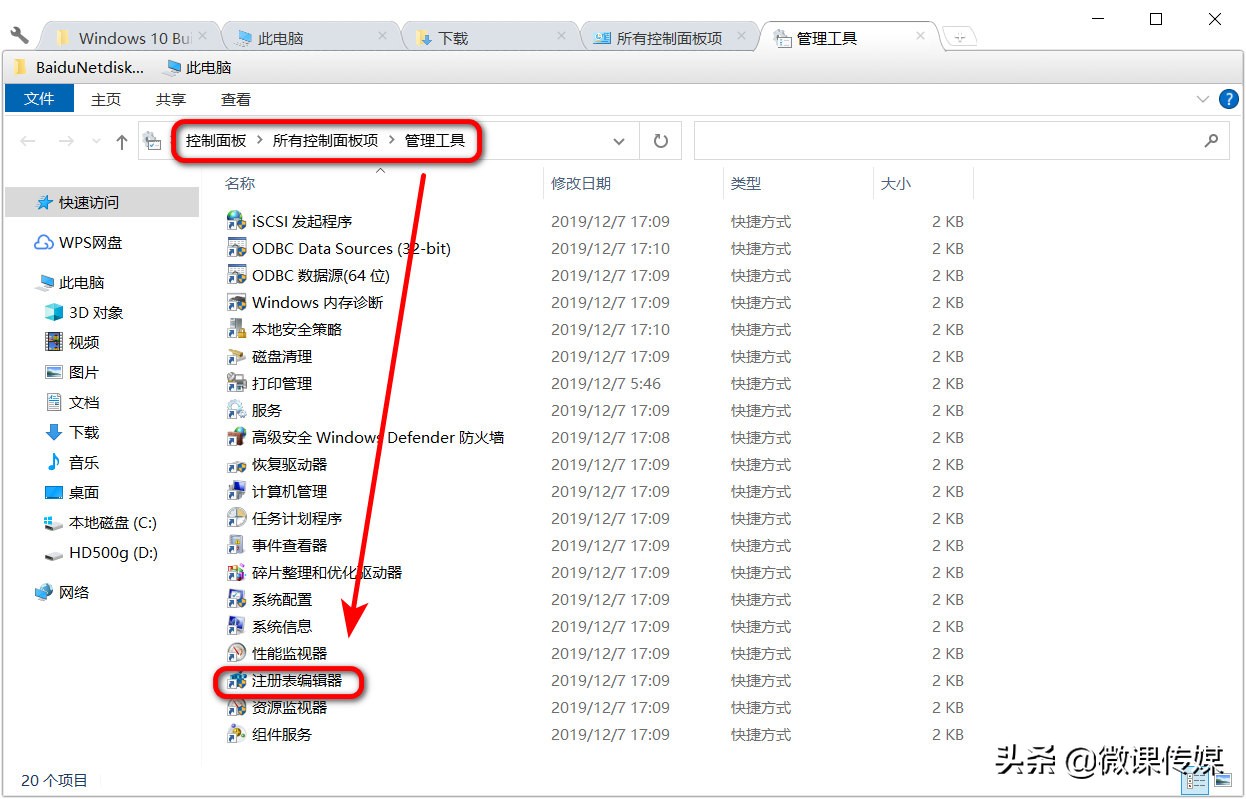The width and height of the screenshot is (1246, 799).
Task: Go up one folder level
Action: point(121,141)
